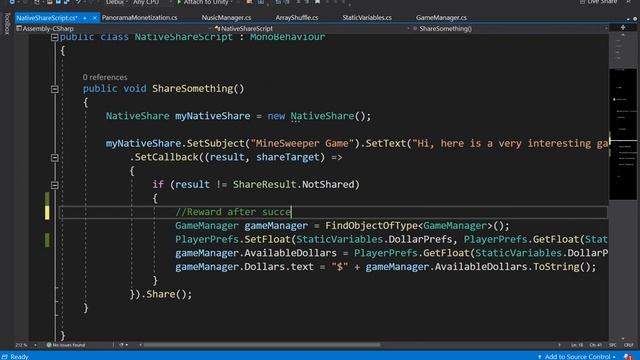The width and height of the screenshot is (640, 360).
Task: Collapse the if result block
Action: tap(54, 185)
